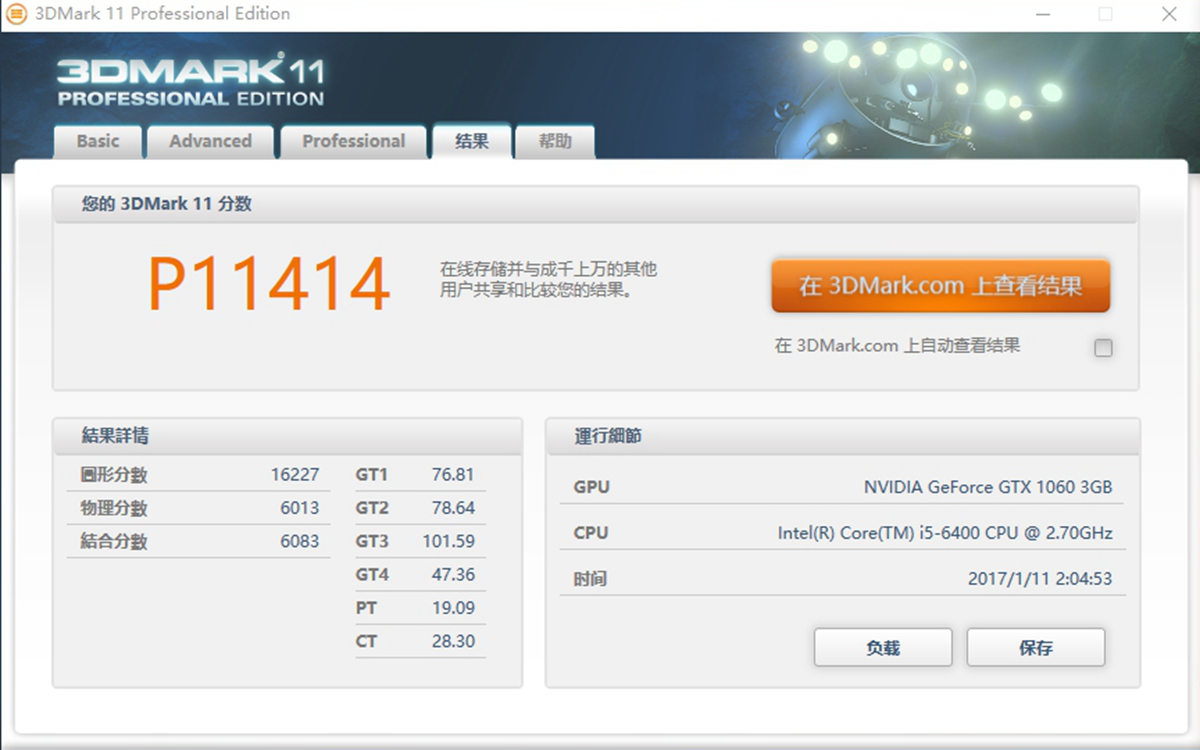Screen dimensions: 1200x750
Task: Click the P11414 overall score
Action: (268, 282)
